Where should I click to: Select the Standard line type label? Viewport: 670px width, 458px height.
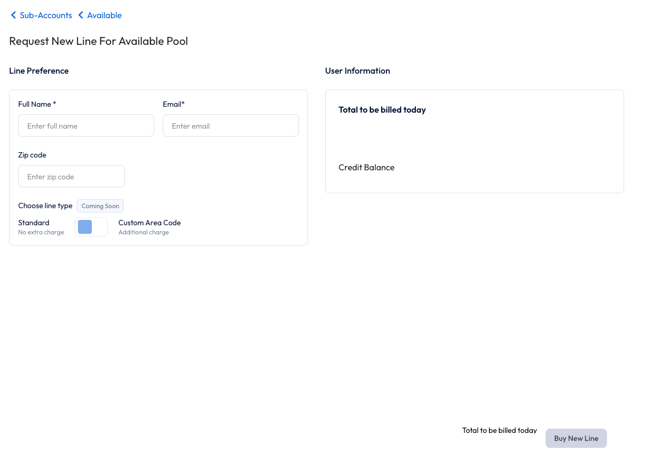(x=34, y=223)
